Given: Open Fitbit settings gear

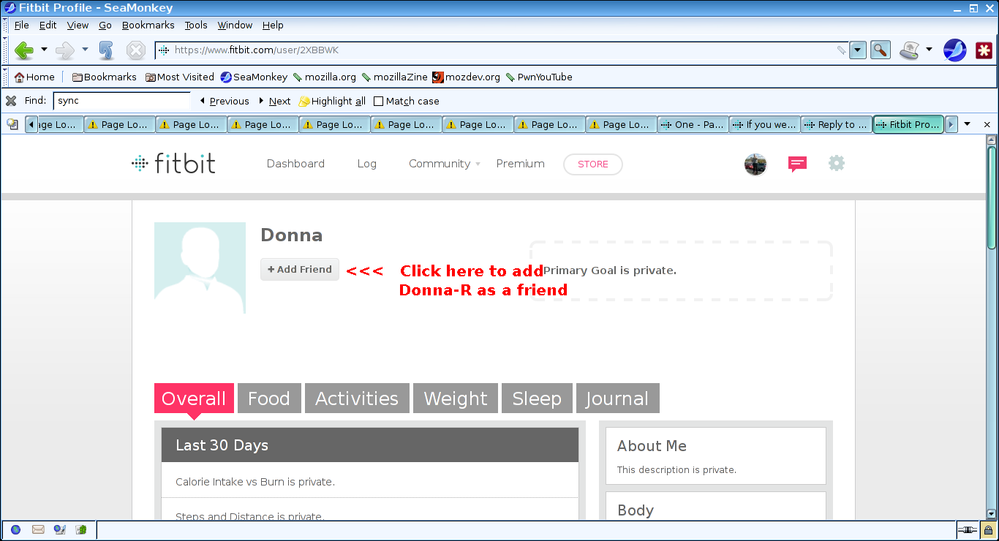Looking at the screenshot, I should pos(836,163).
